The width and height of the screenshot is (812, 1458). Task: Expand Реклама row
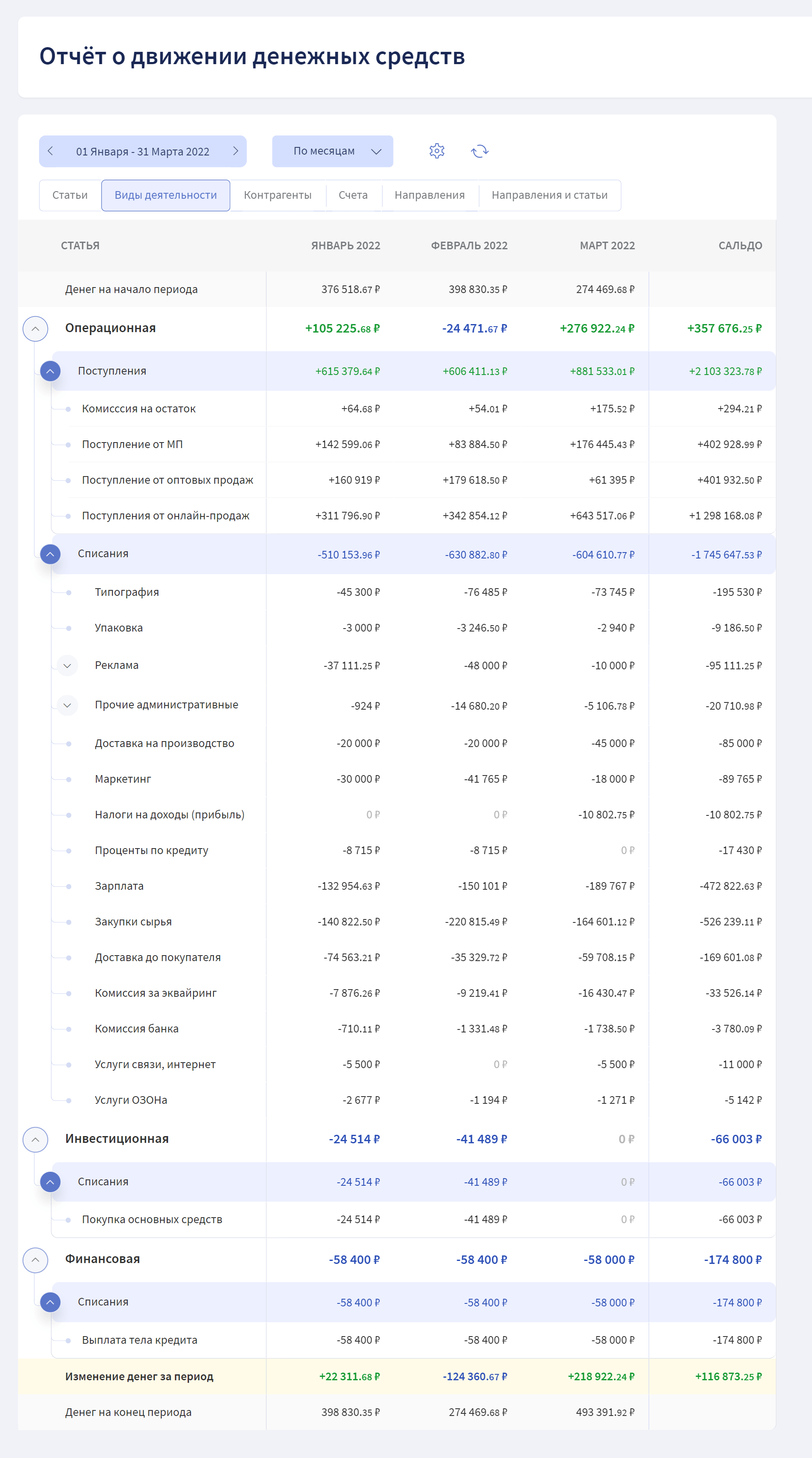point(67,666)
